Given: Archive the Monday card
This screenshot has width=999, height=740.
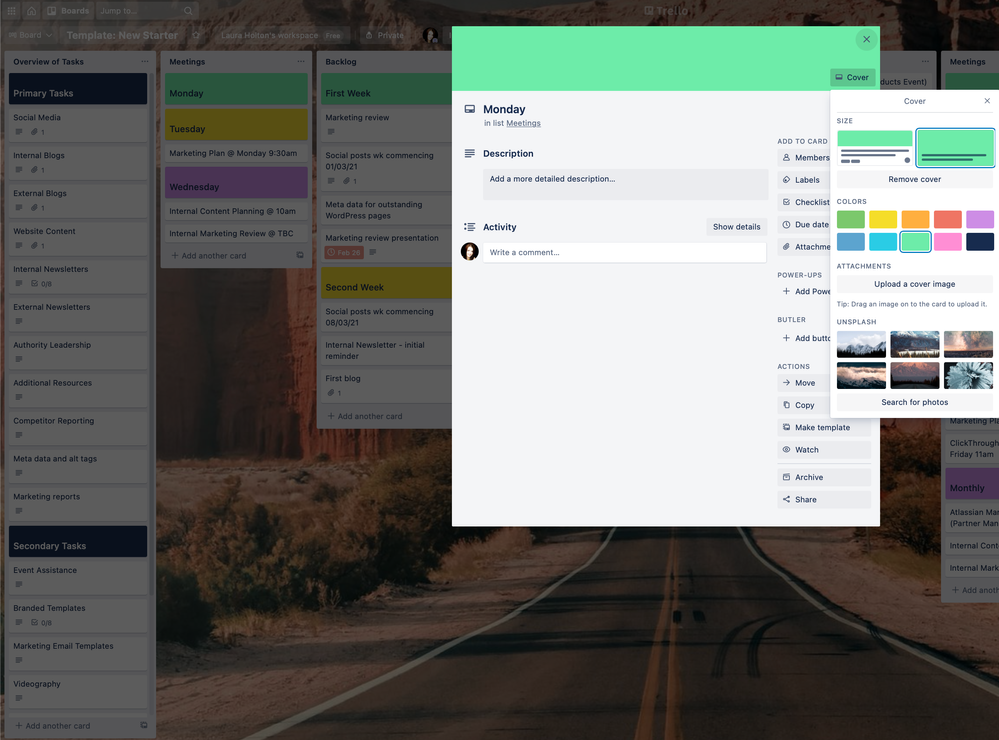Looking at the screenshot, I should 824,477.
